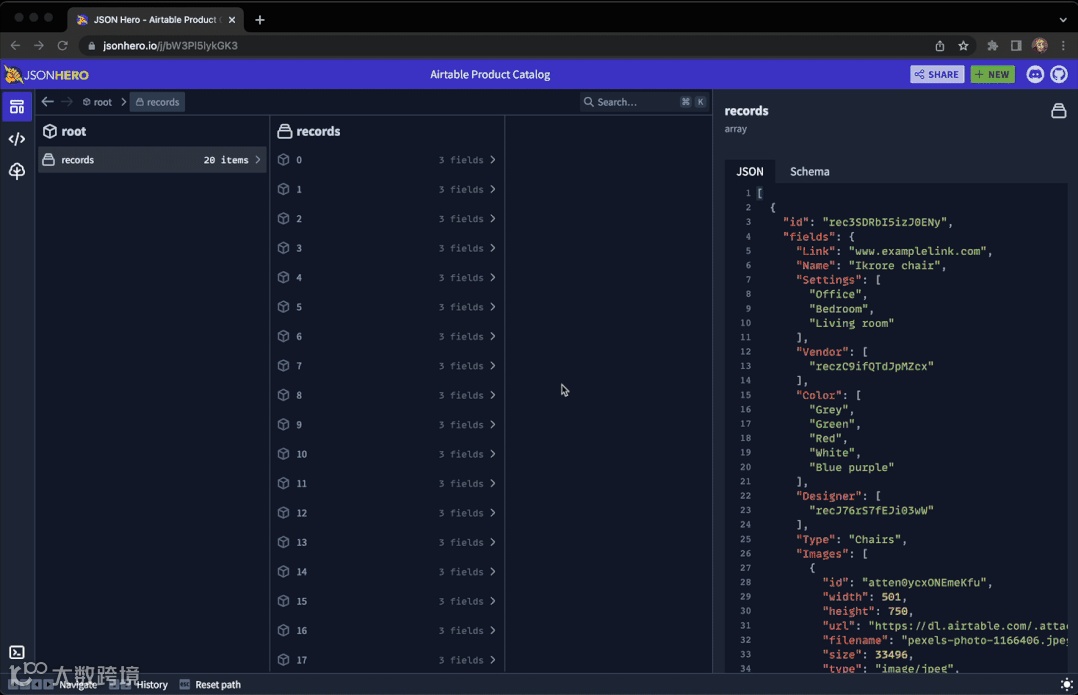Toggle the light/dark theme icon

(x=1066, y=684)
